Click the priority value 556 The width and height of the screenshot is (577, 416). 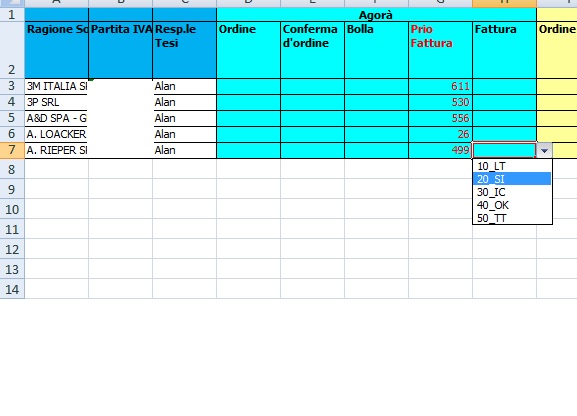pos(440,118)
